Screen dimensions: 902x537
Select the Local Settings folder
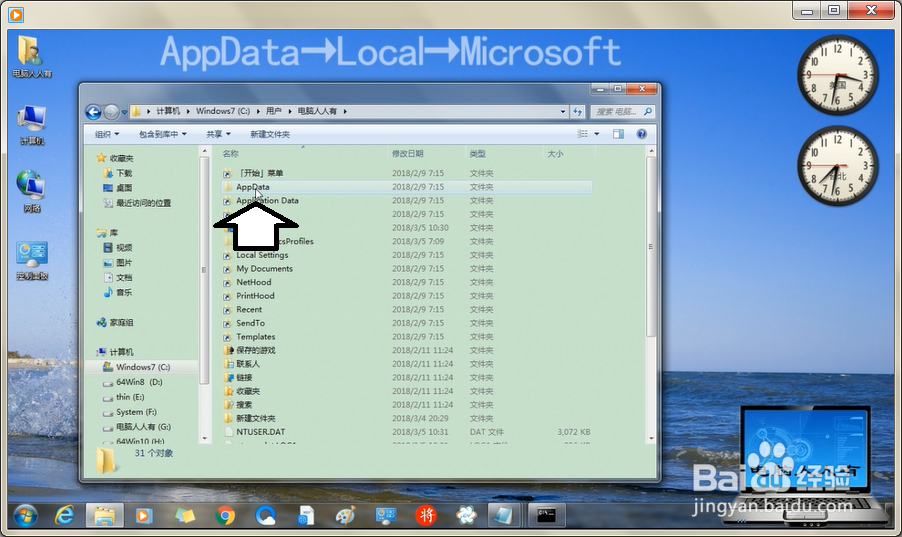[x=262, y=255]
